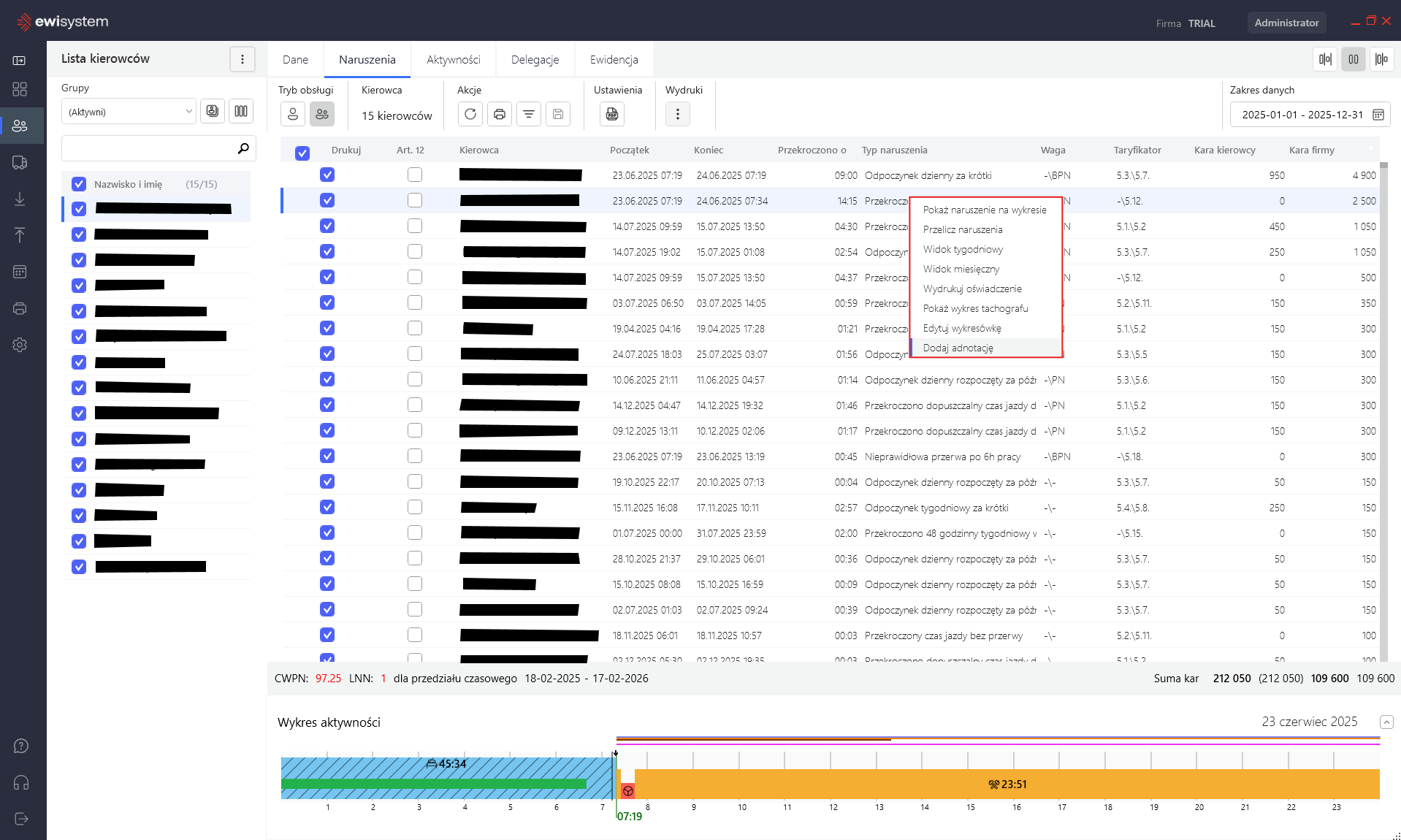Open the filter icon in Akcje
Screen dimensions: 1401x840
point(529,114)
